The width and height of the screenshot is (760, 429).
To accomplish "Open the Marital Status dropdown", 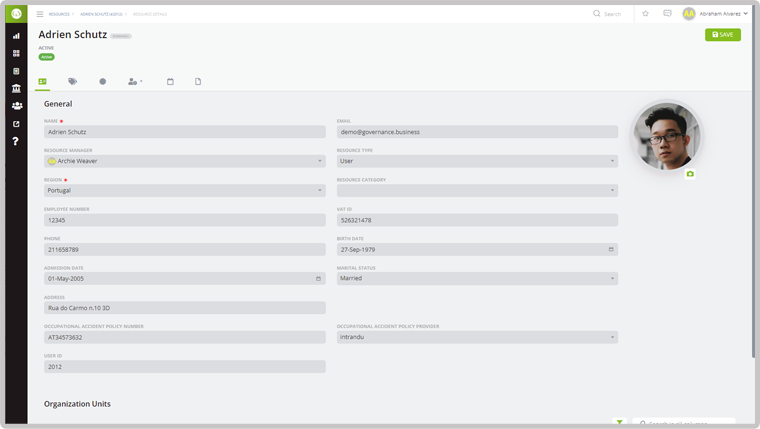I will (x=477, y=279).
